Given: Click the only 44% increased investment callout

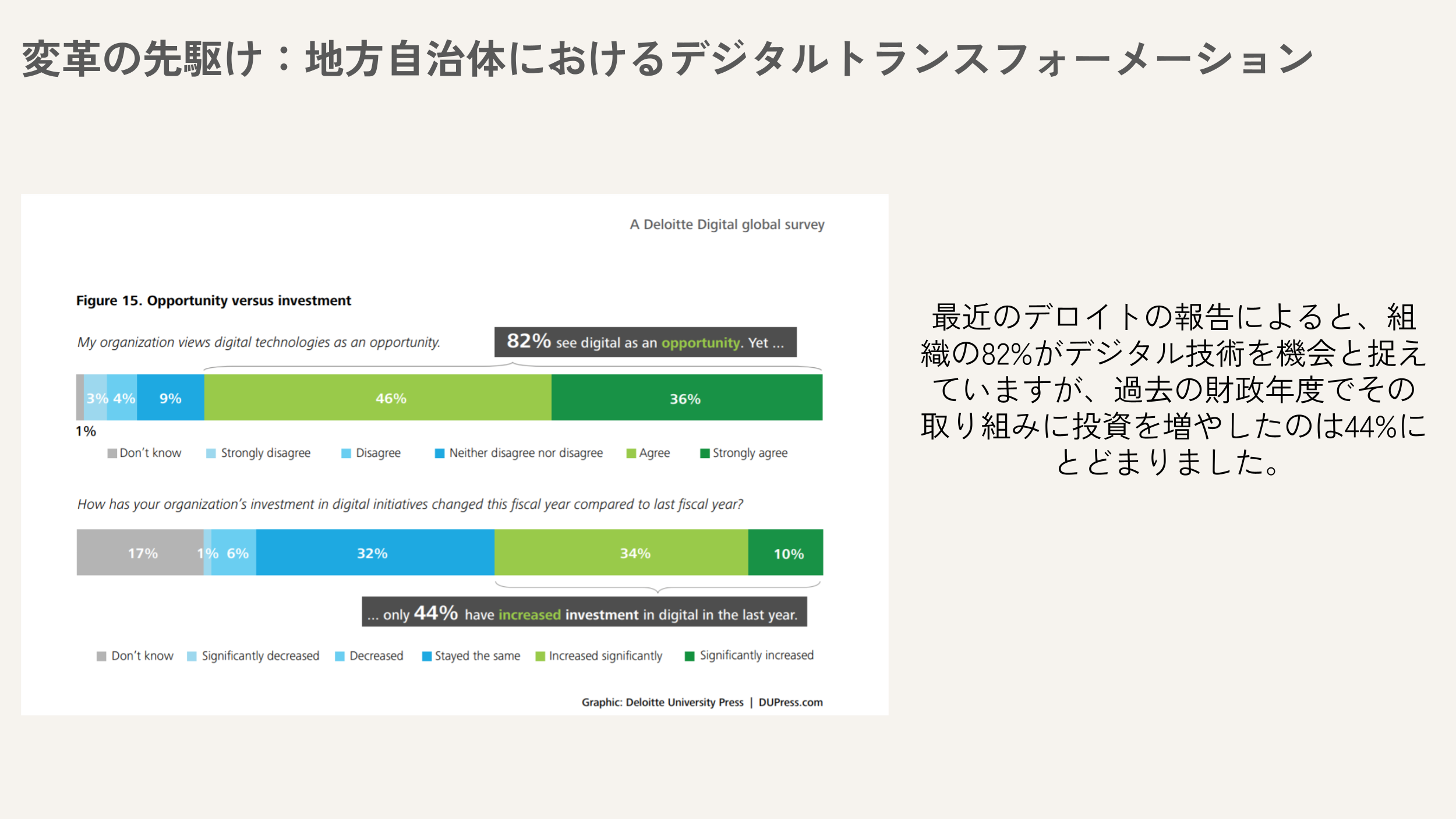Looking at the screenshot, I should pos(584,612).
